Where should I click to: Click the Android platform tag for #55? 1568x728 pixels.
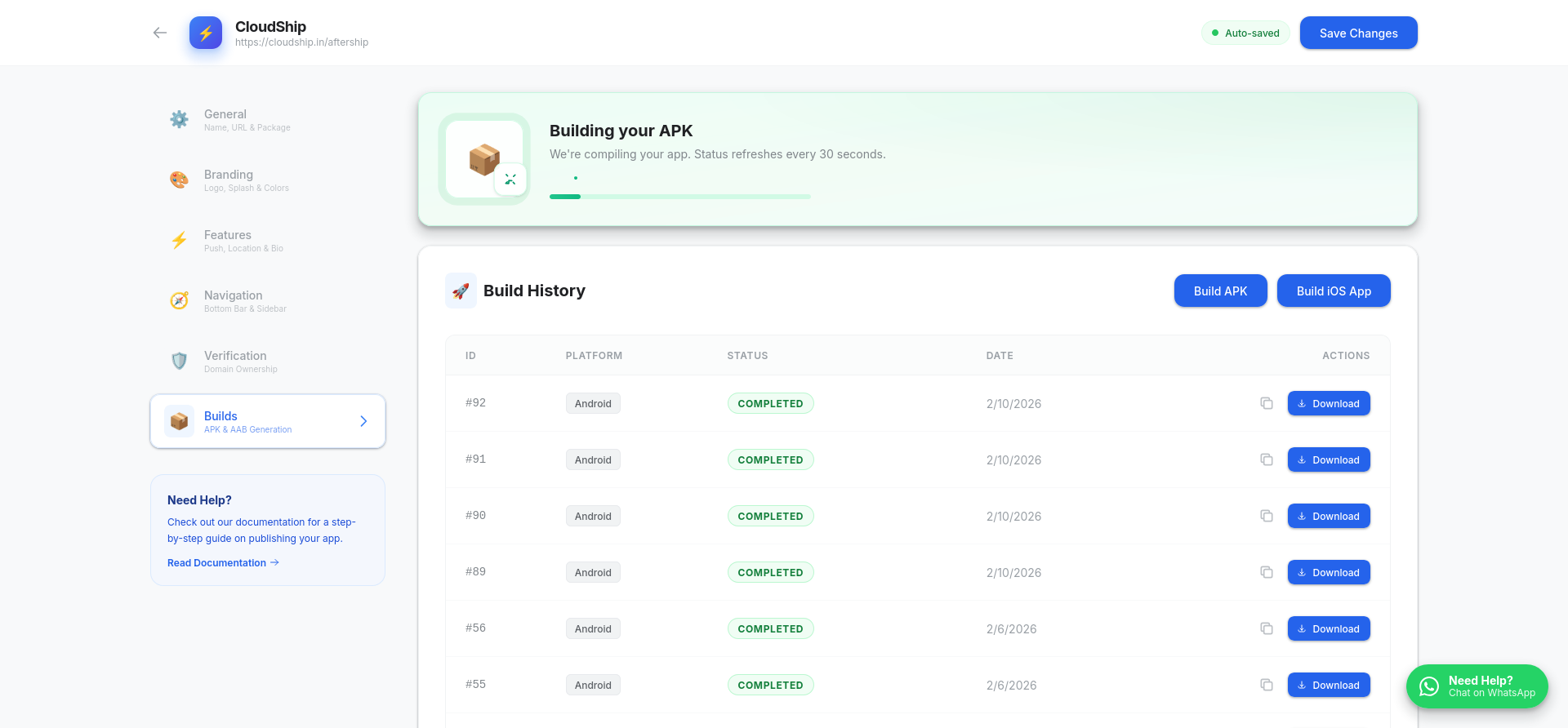click(x=593, y=685)
